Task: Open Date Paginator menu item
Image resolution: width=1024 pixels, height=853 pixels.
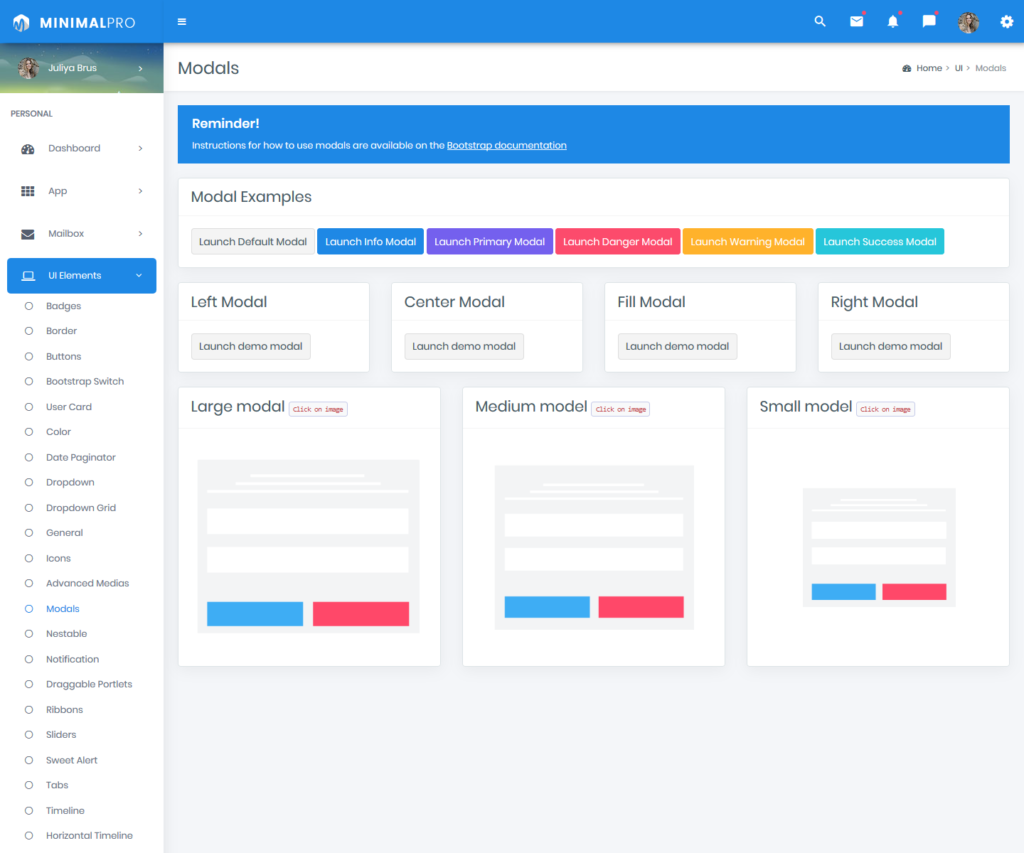Action: [x=81, y=457]
